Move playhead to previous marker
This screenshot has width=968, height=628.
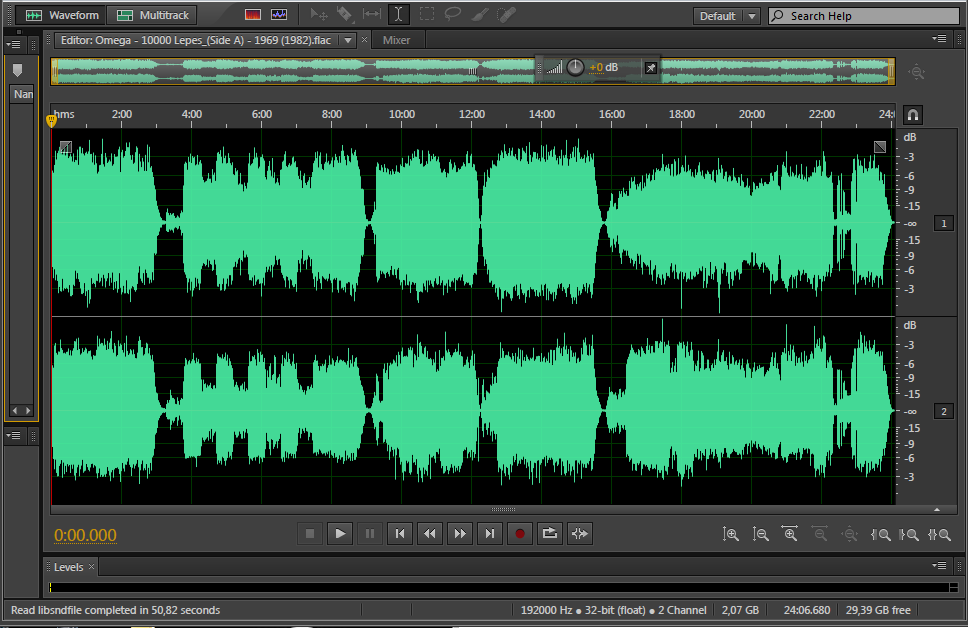tap(400, 534)
